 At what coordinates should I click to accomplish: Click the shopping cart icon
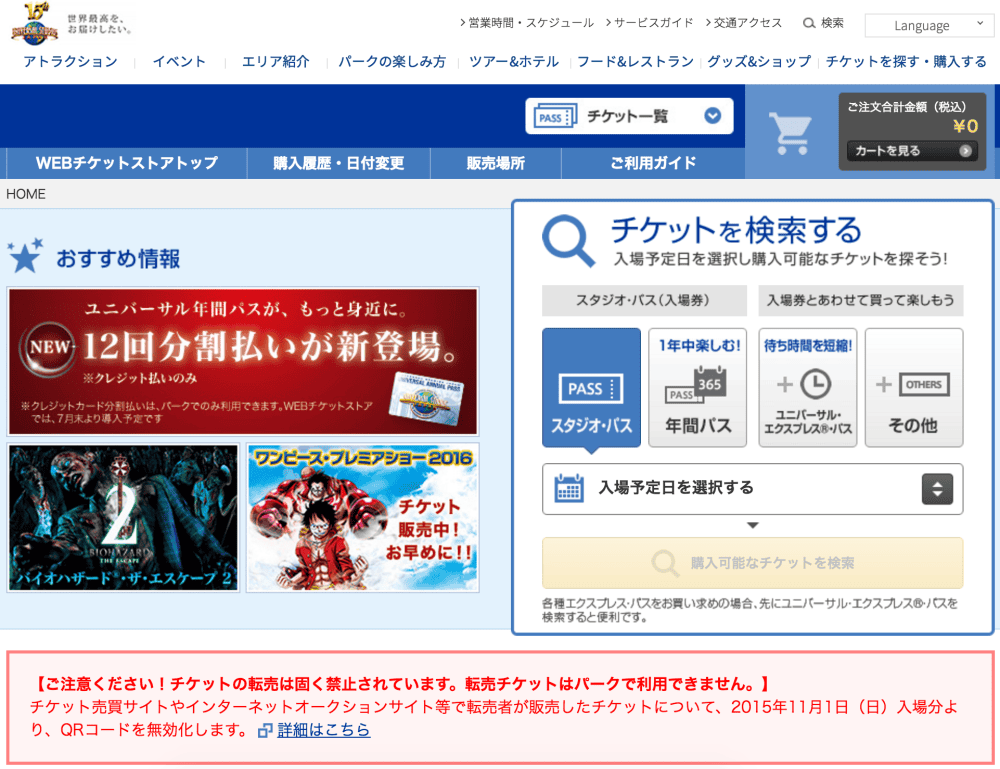click(x=790, y=131)
